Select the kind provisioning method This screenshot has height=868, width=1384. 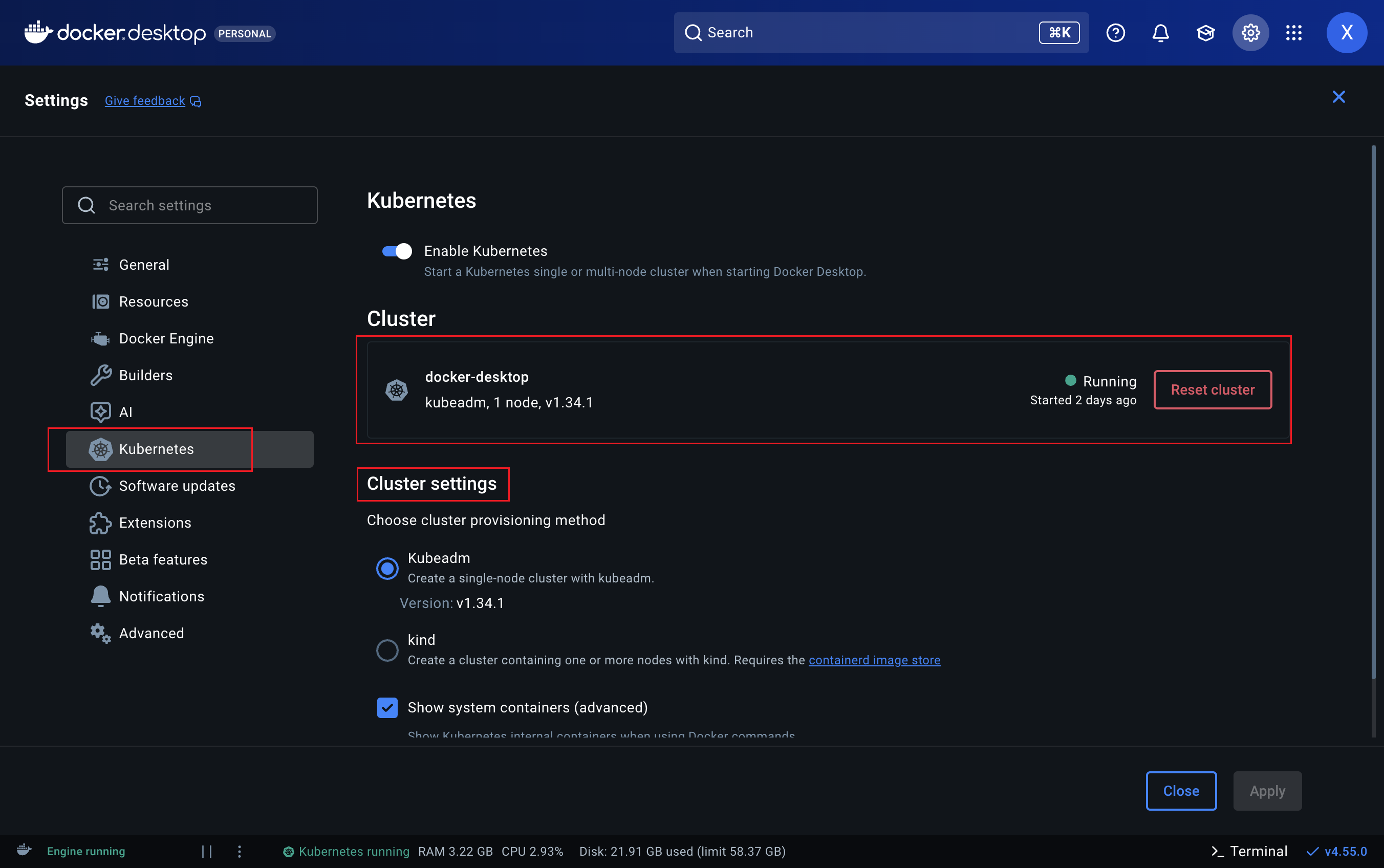387,649
